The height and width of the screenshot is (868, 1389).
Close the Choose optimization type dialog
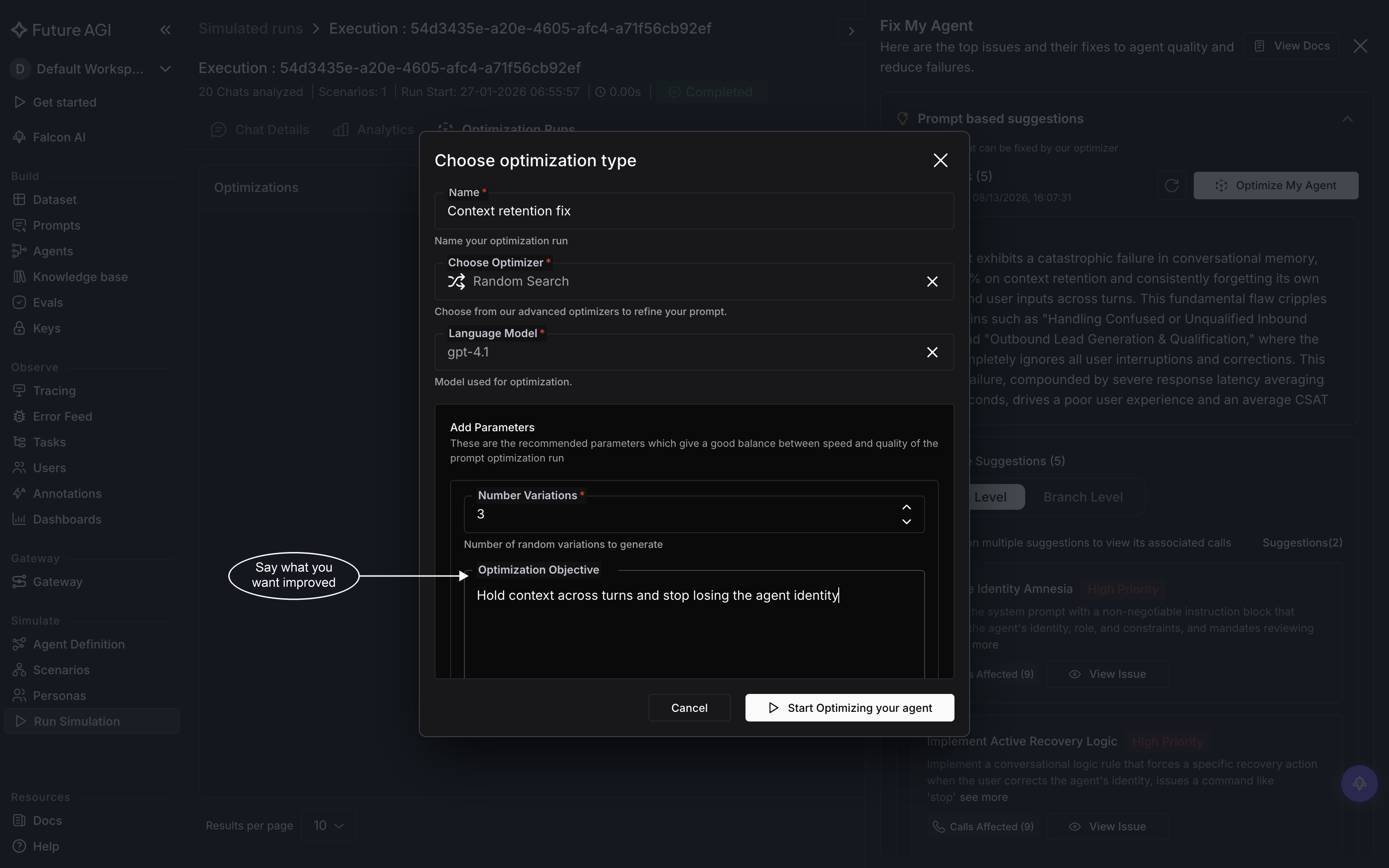[940, 160]
